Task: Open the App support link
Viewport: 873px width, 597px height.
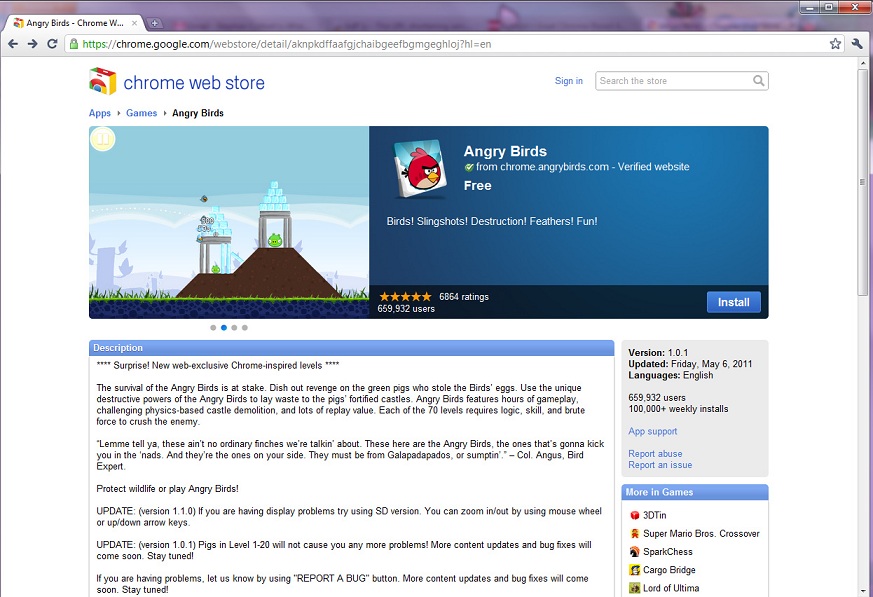Action: coord(653,431)
